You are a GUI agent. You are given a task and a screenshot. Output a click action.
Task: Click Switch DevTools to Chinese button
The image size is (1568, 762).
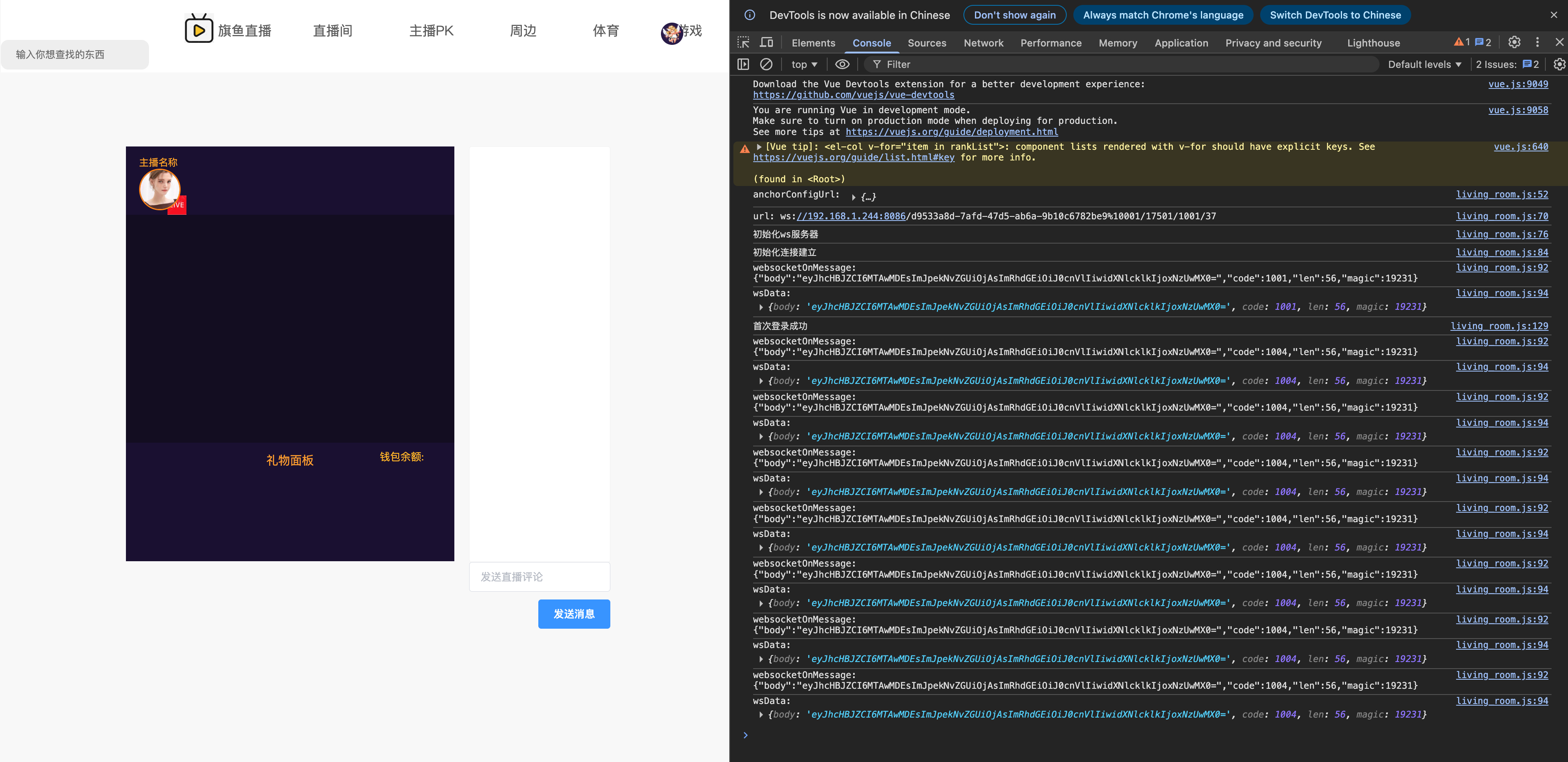tap(1335, 15)
